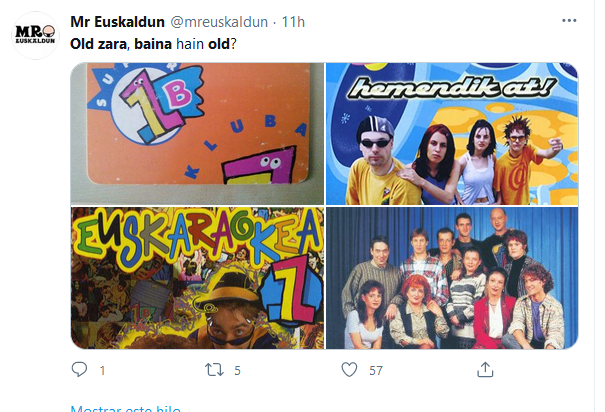Click the reply speech bubble icon
The width and height of the screenshot is (605, 412).
(79, 370)
